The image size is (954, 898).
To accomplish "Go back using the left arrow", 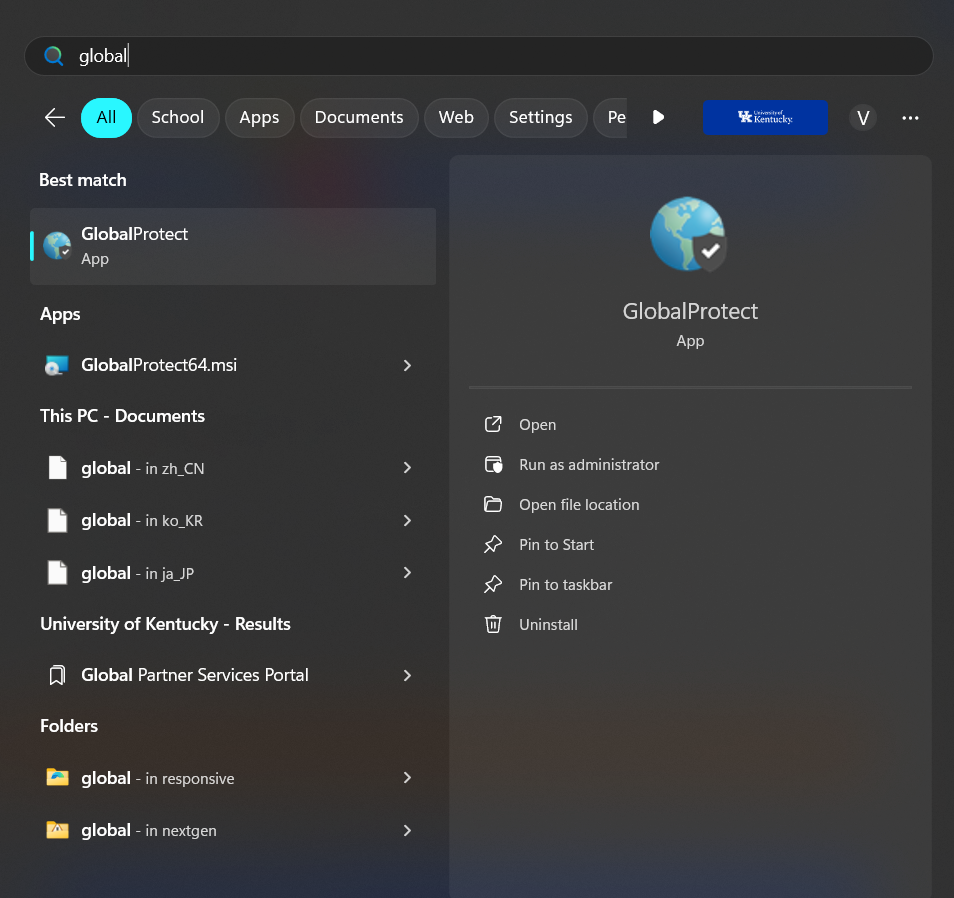I will (x=55, y=117).
